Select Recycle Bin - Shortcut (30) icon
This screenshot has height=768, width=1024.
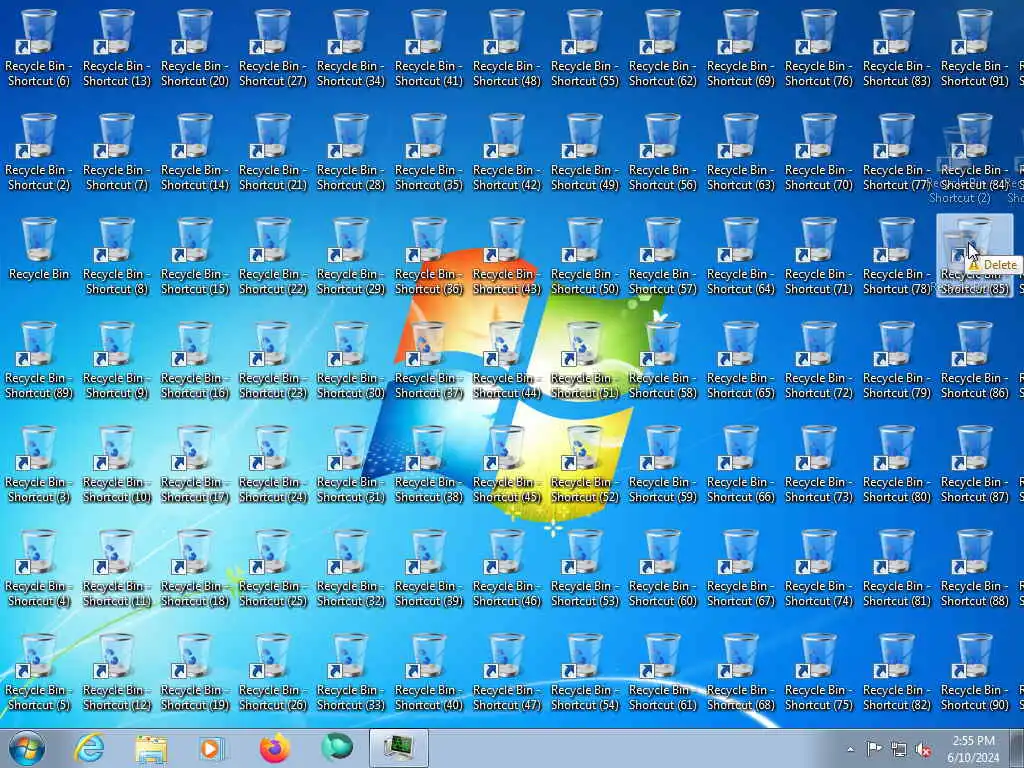coord(351,360)
